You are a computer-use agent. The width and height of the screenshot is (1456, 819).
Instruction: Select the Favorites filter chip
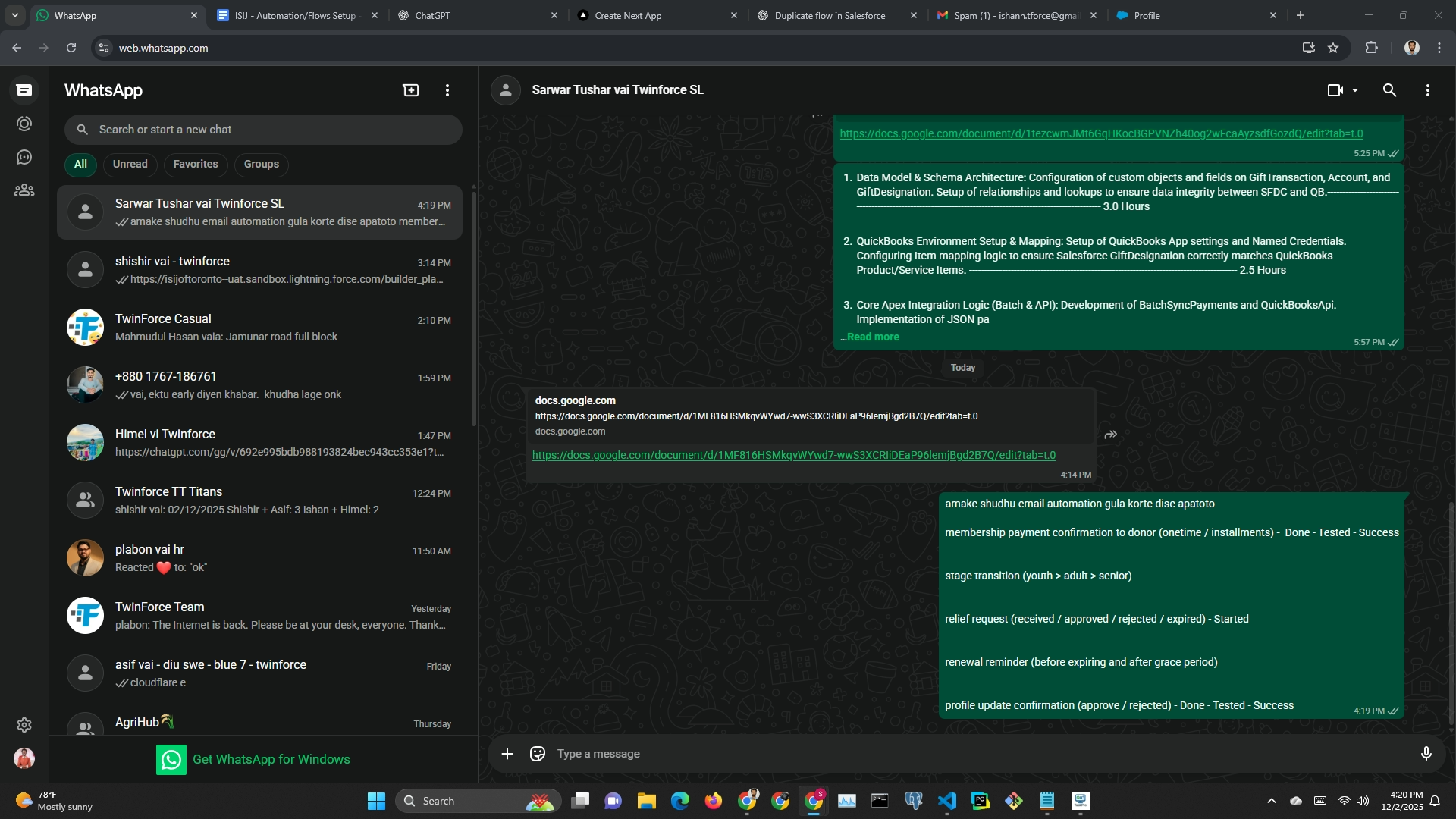tap(195, 165)
